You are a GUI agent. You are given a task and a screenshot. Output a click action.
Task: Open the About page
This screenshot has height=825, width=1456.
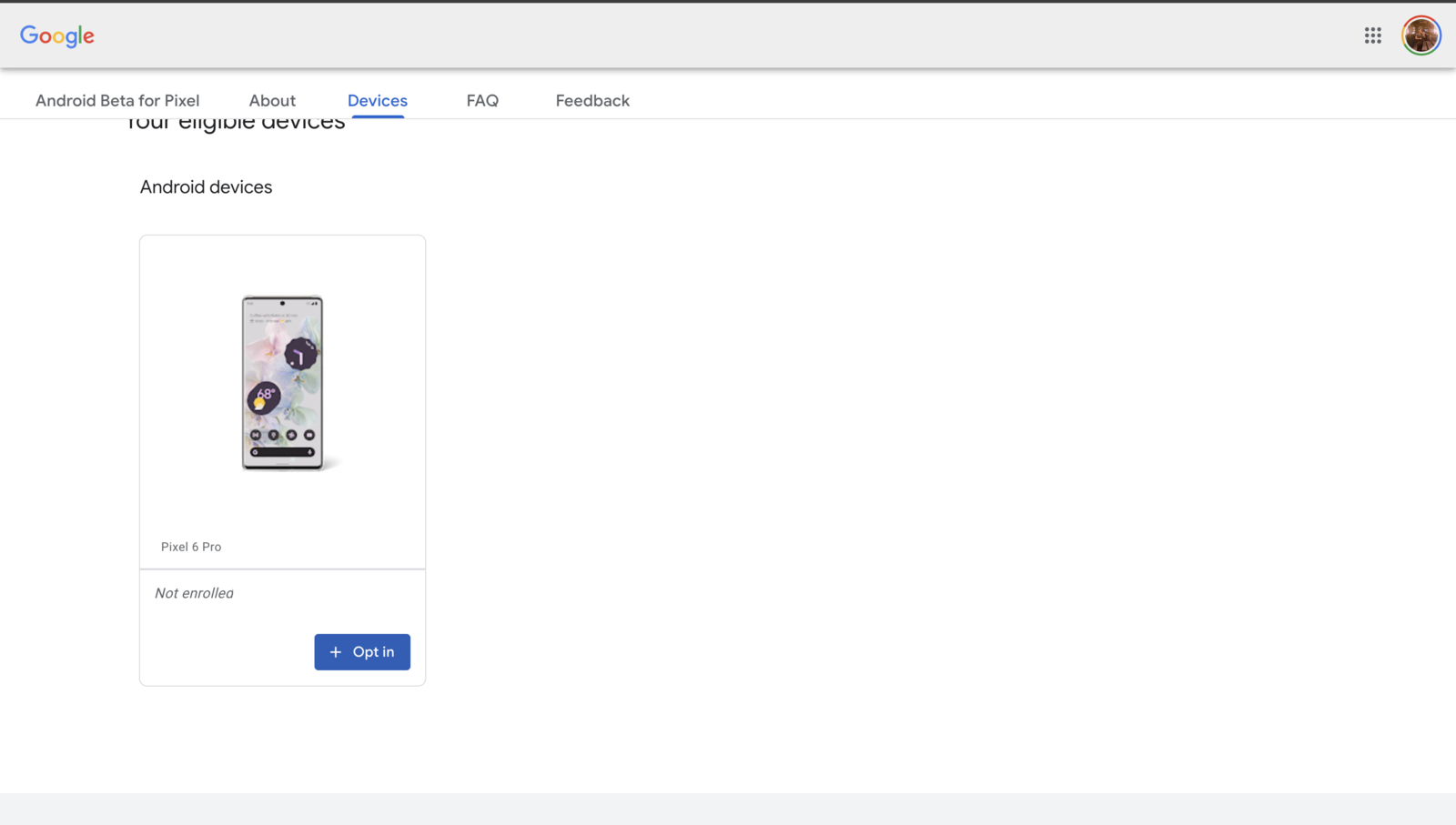pos(272,100)
